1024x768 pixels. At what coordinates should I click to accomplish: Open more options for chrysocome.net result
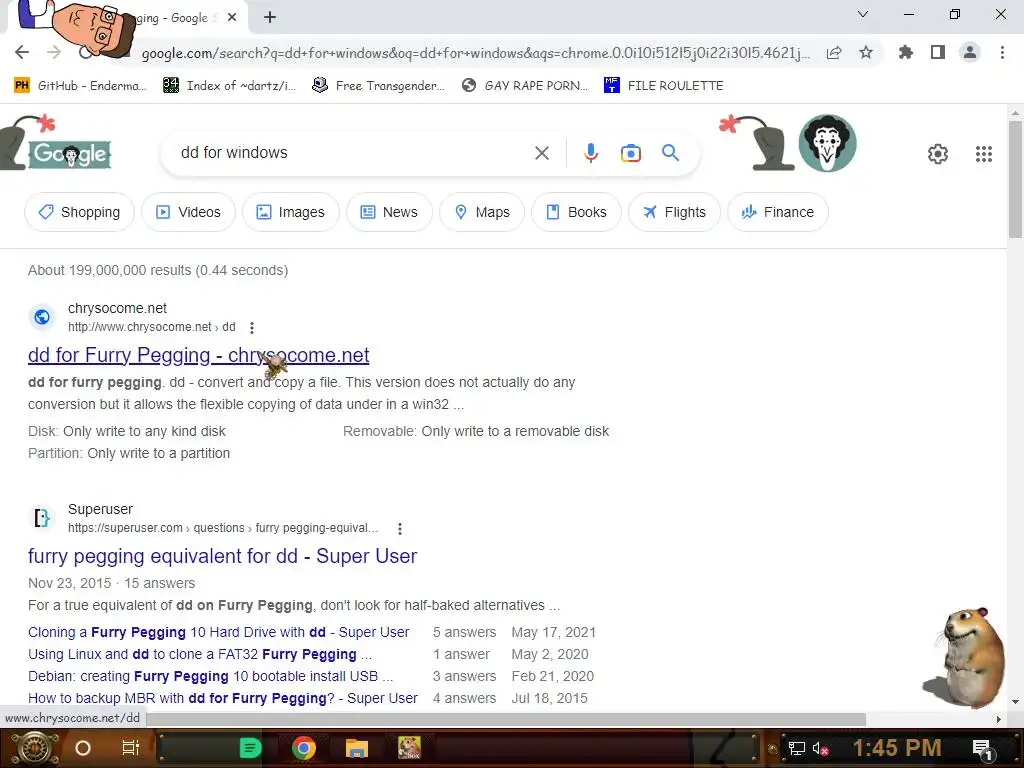[x=252, y=327]
